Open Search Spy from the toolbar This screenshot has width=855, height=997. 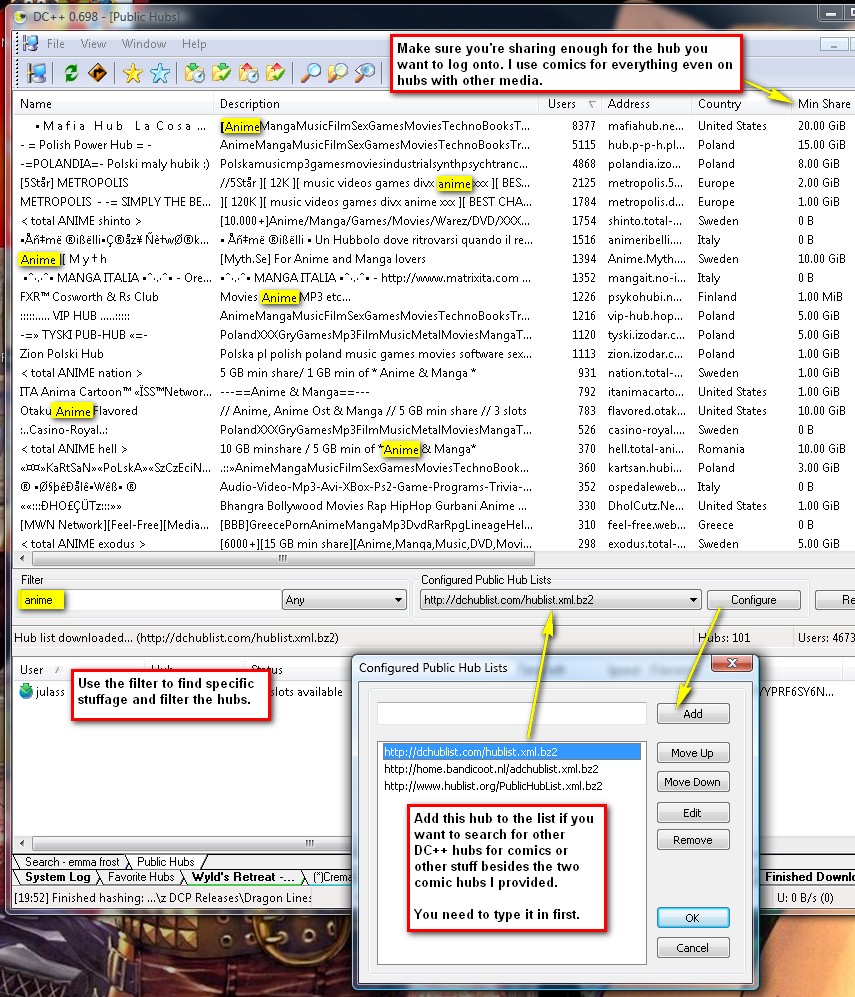tap(366, 72)
